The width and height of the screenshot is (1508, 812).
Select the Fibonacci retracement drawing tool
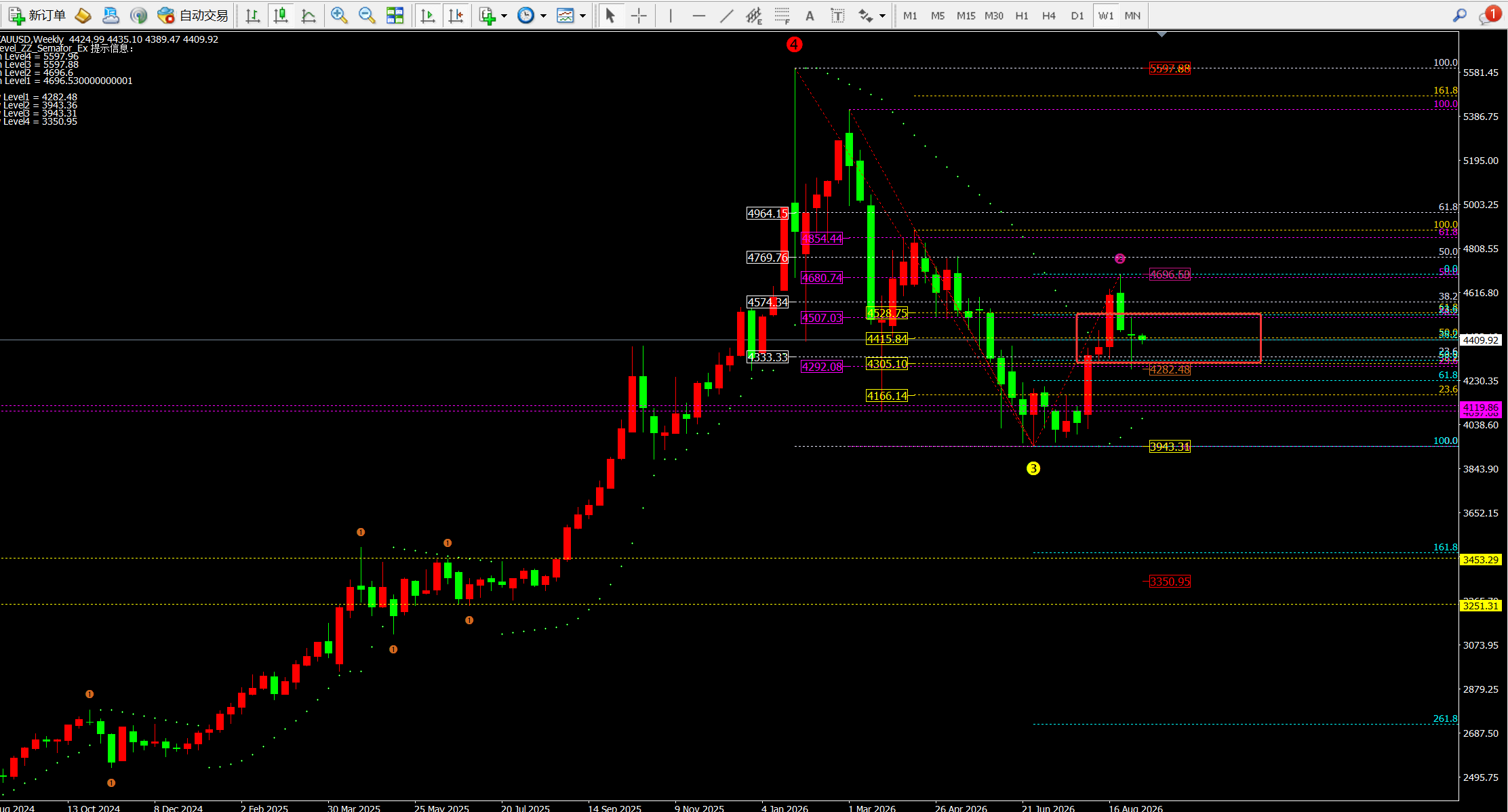(x=781, y=15)
